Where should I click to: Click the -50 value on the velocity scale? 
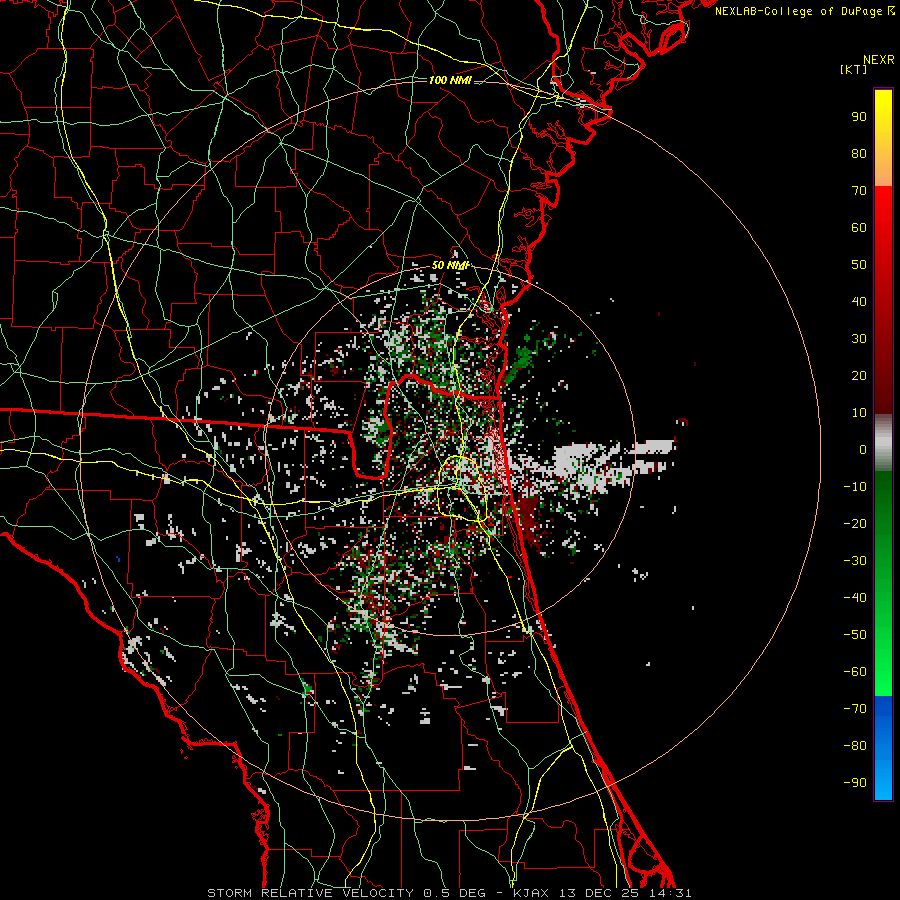click(855, 635)
